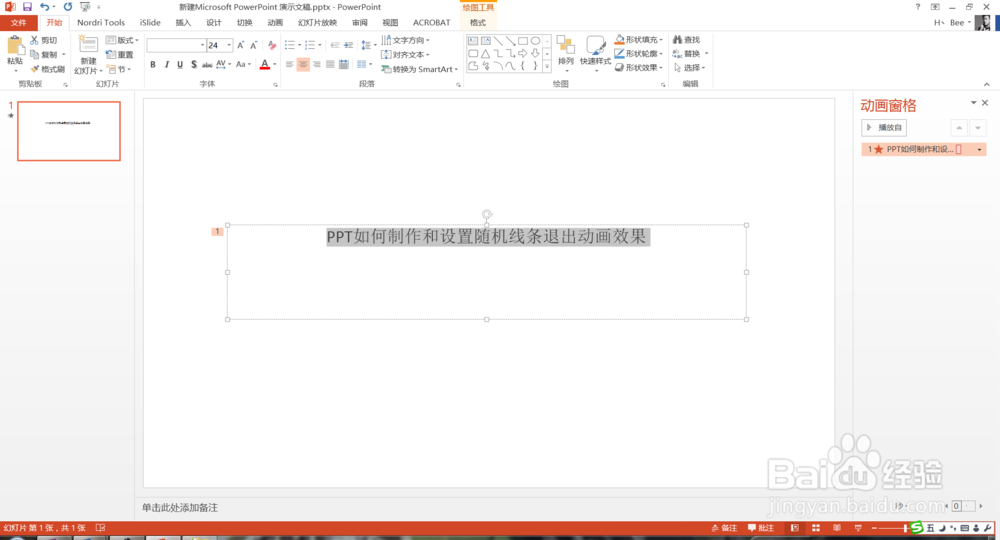This screenshot has height=540, width=1000.
Task: Click the 快速样式 quick styles button
Action: 595,52
